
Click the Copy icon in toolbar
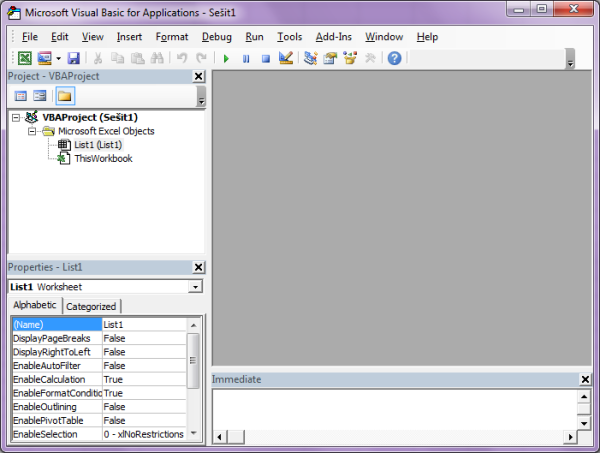(x=117, y=58)
